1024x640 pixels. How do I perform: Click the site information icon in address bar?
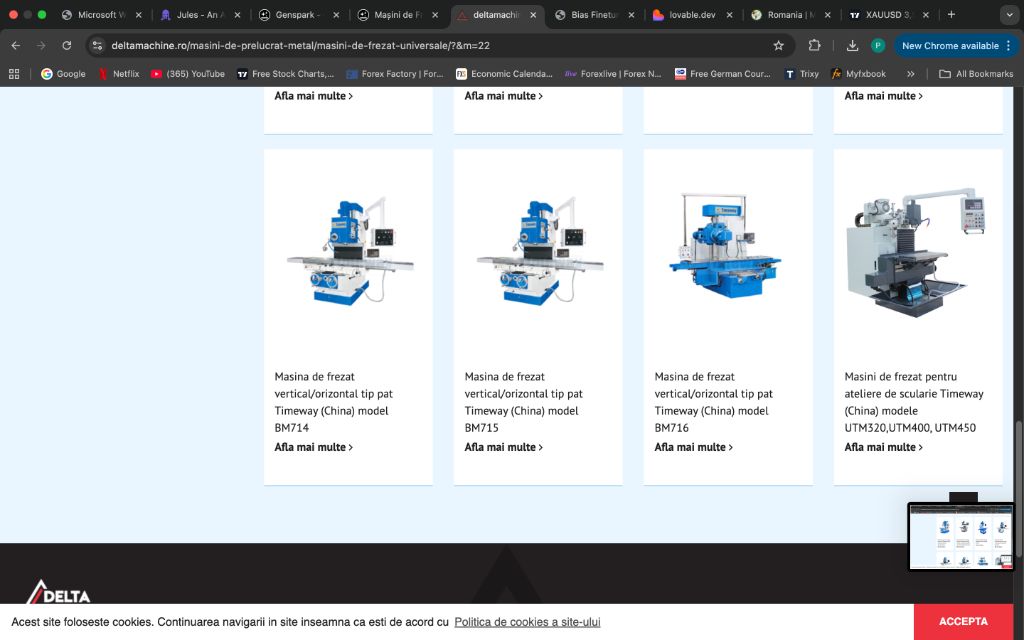pyautogui.click(x=97, y=45)
